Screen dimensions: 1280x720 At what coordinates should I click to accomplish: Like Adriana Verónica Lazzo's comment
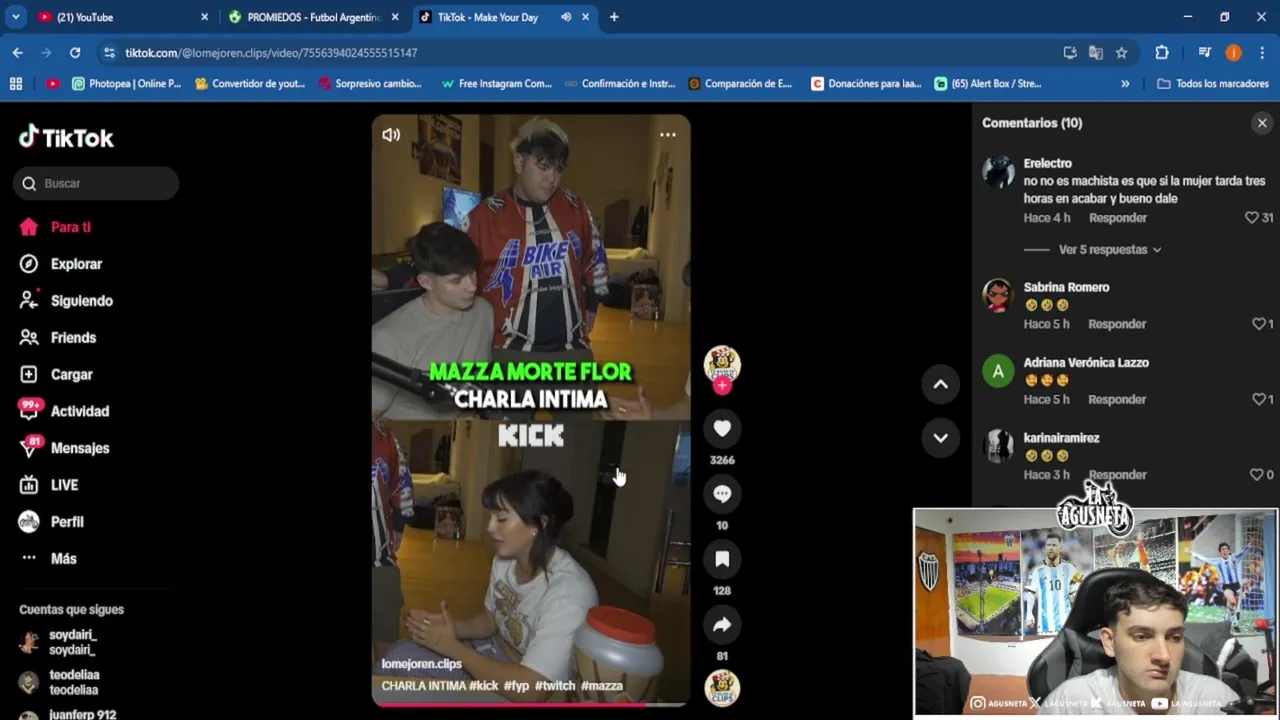pyautogui.click(x=1259, y=399)
